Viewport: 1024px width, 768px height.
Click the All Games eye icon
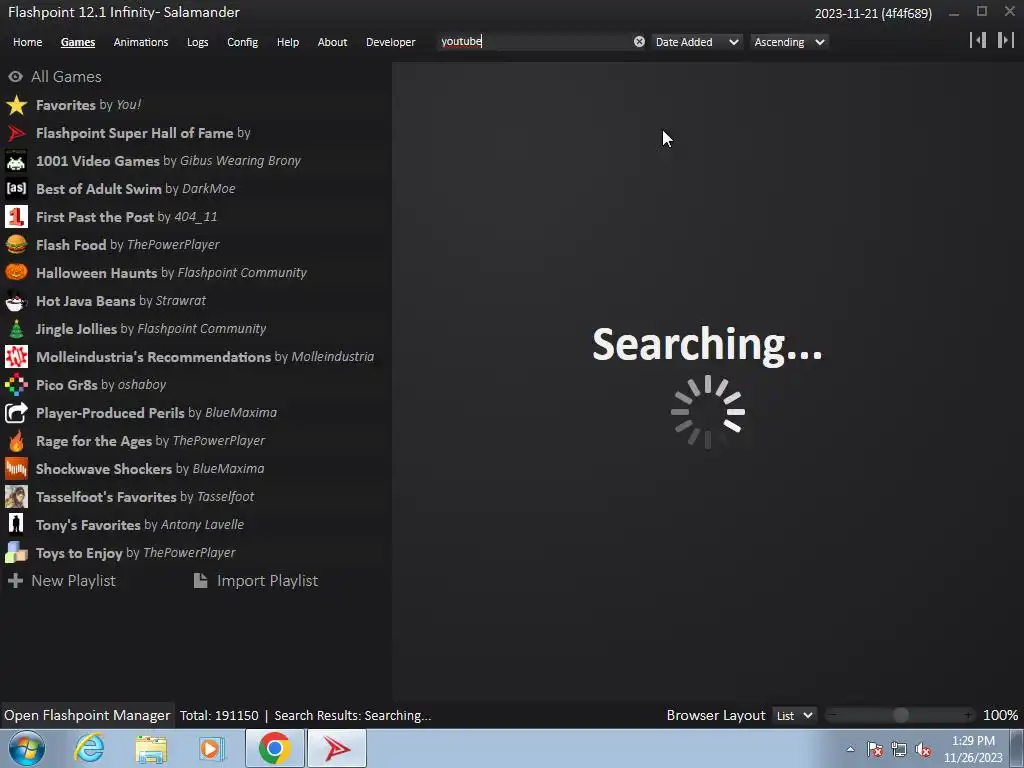point(16,77)
